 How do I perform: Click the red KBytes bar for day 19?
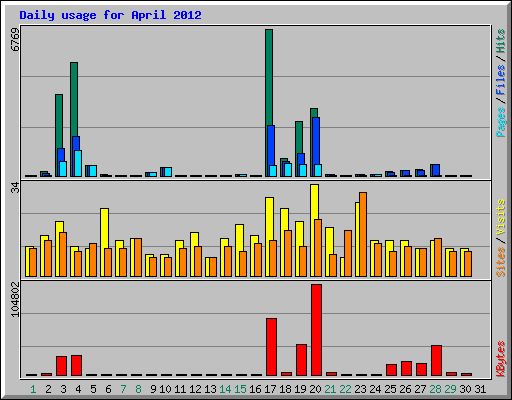301,360
